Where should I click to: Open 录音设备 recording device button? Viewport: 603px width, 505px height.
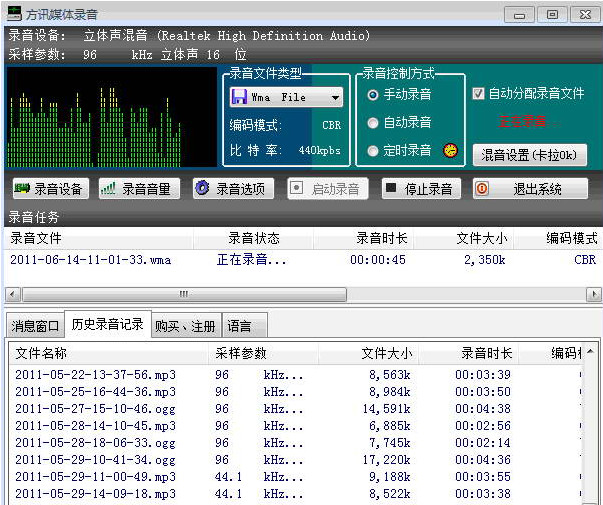click(51, 188)
